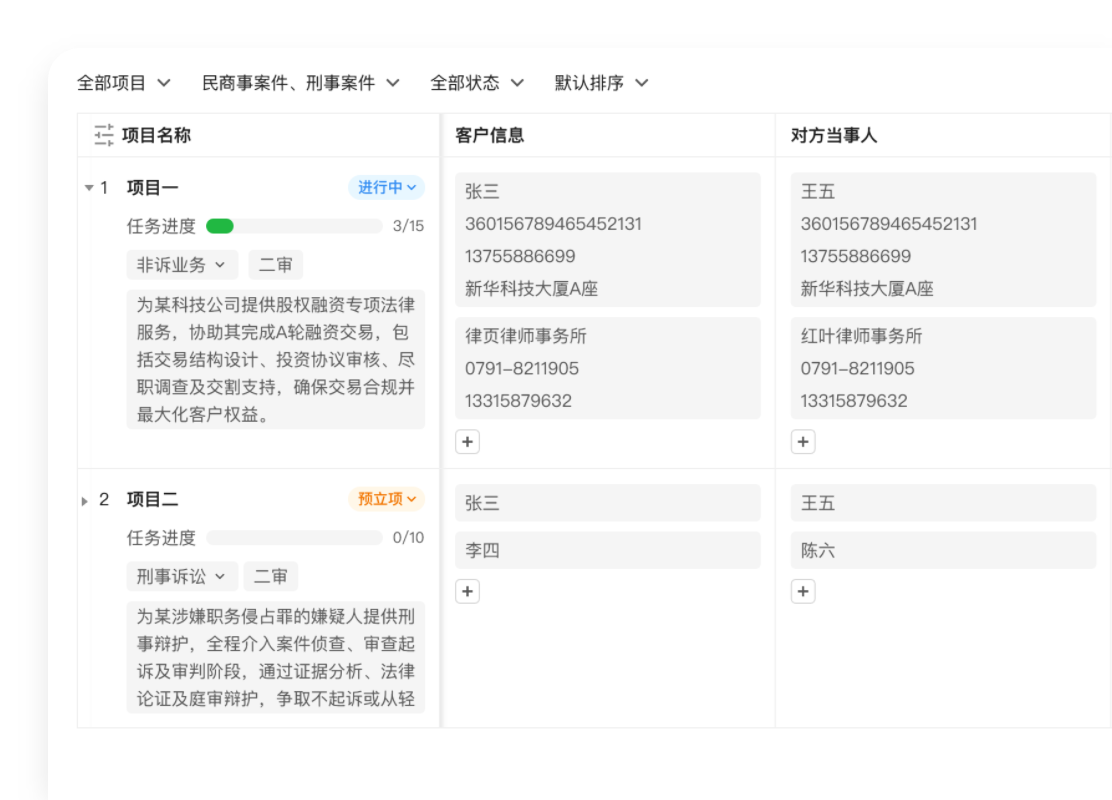Select the 项目名称 column header
The width and height of the screenshot is (1112, 800).
tap(156, 135)
